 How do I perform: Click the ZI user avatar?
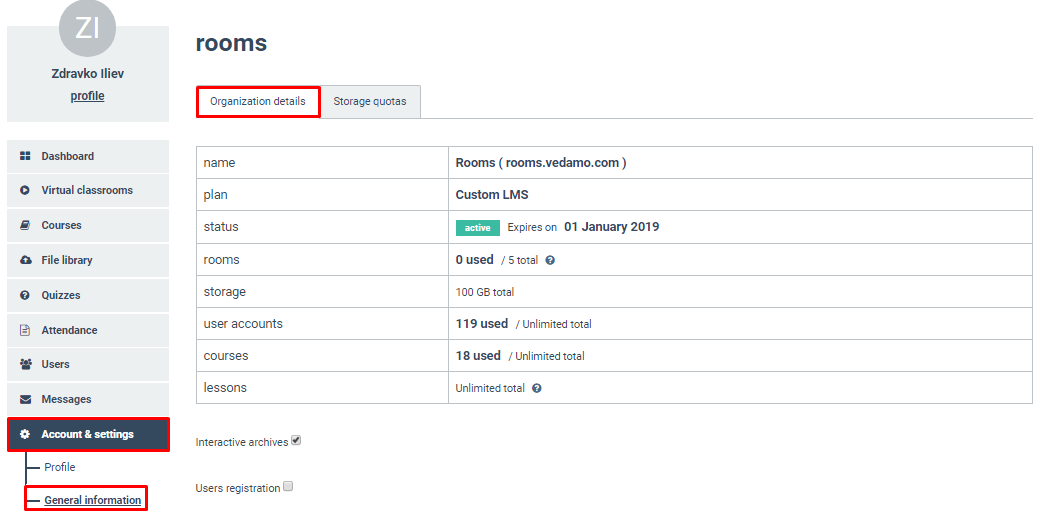pos(88,27)
